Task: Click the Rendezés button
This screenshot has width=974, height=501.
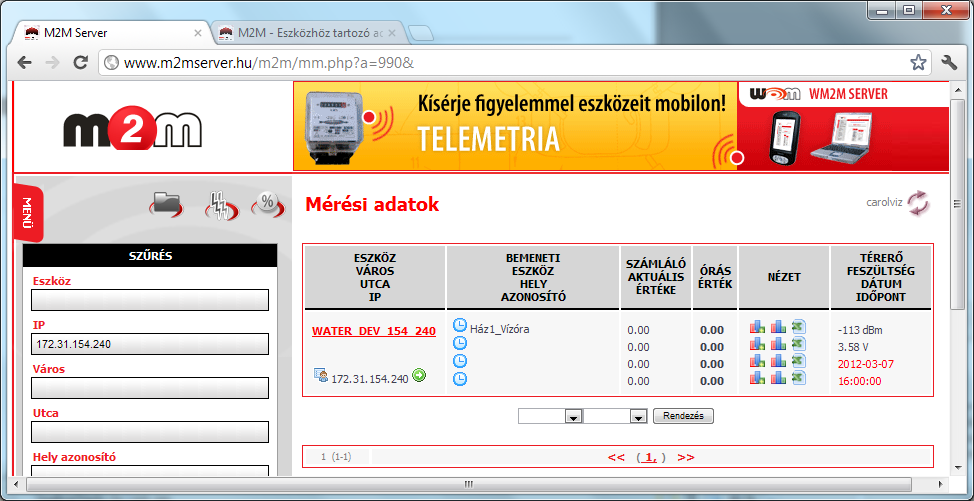Action: [x=683, y=416]
